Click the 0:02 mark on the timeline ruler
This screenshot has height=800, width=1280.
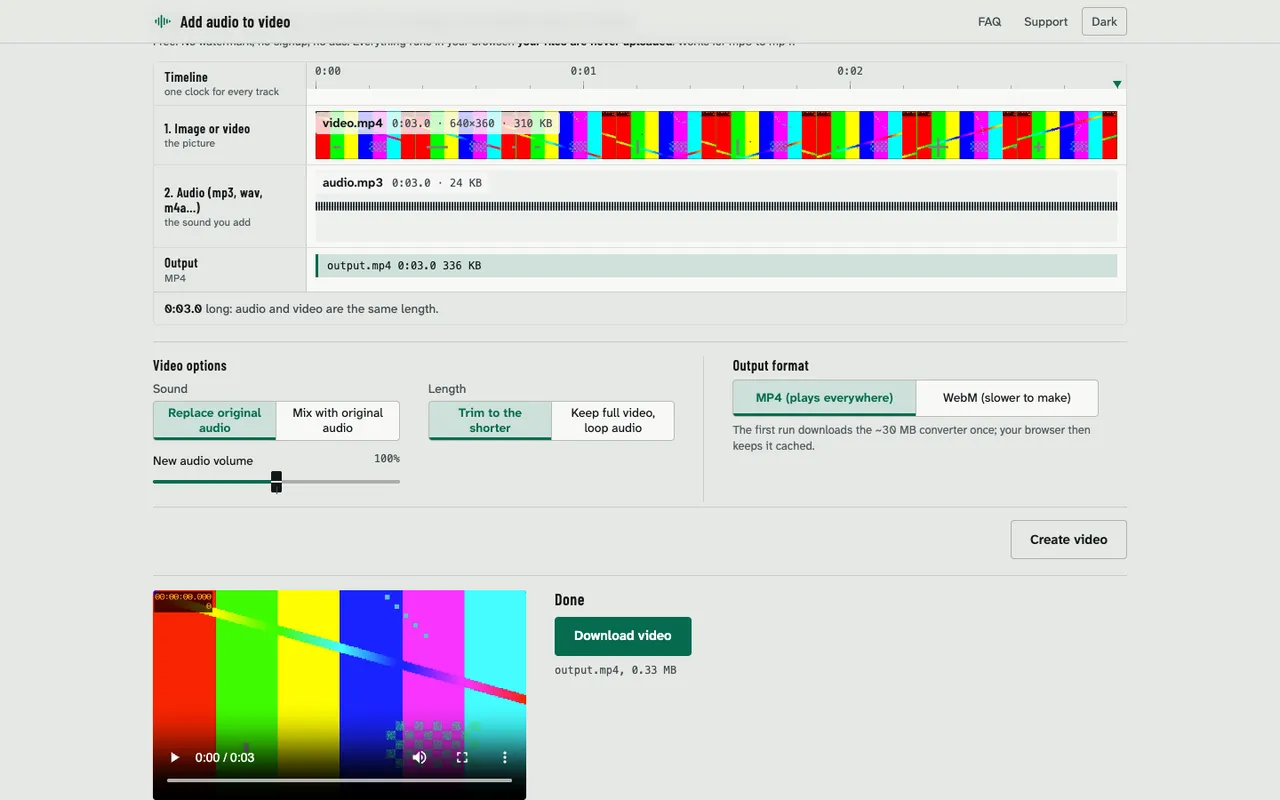850,71
